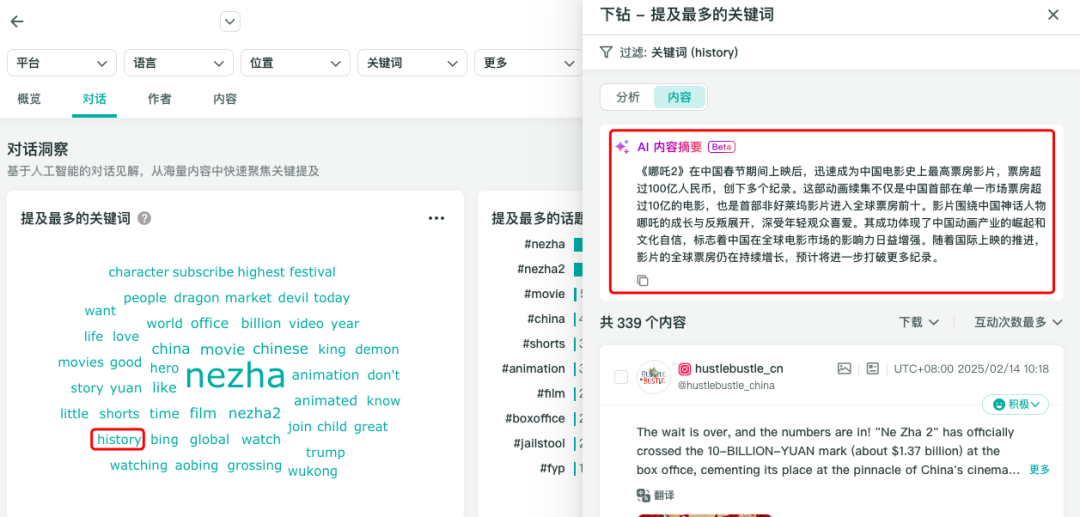Image resolution: width=1080 pixels, height=517 pixels.
Task: Select the hashtag #shorts
Action: click(543, 344)
